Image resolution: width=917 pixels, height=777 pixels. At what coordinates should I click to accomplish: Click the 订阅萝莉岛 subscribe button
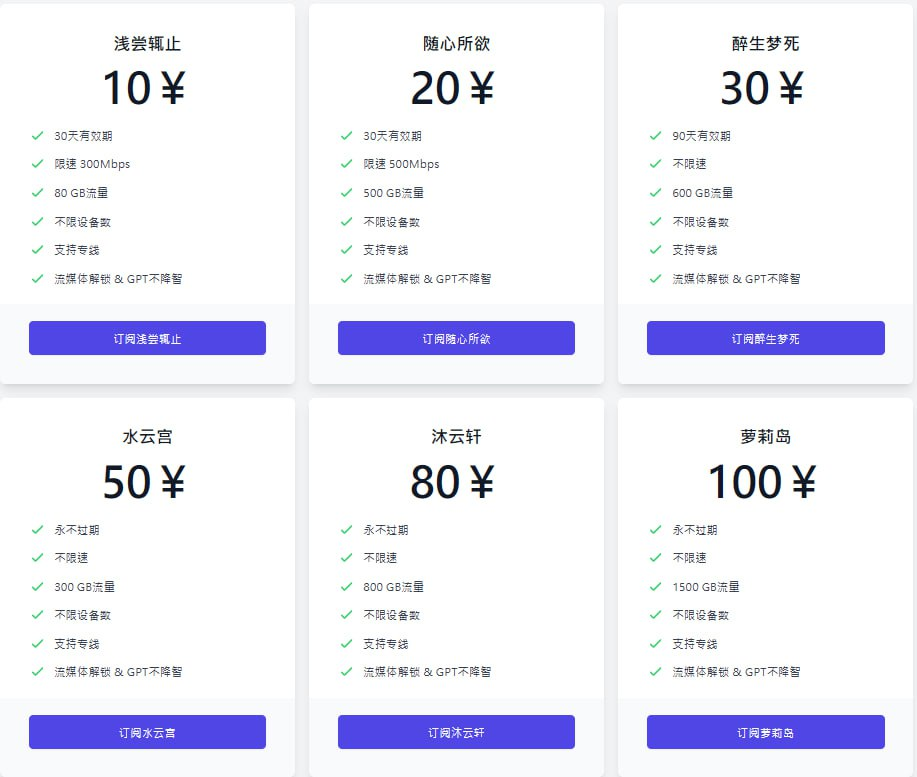click(x=765, y=731)
